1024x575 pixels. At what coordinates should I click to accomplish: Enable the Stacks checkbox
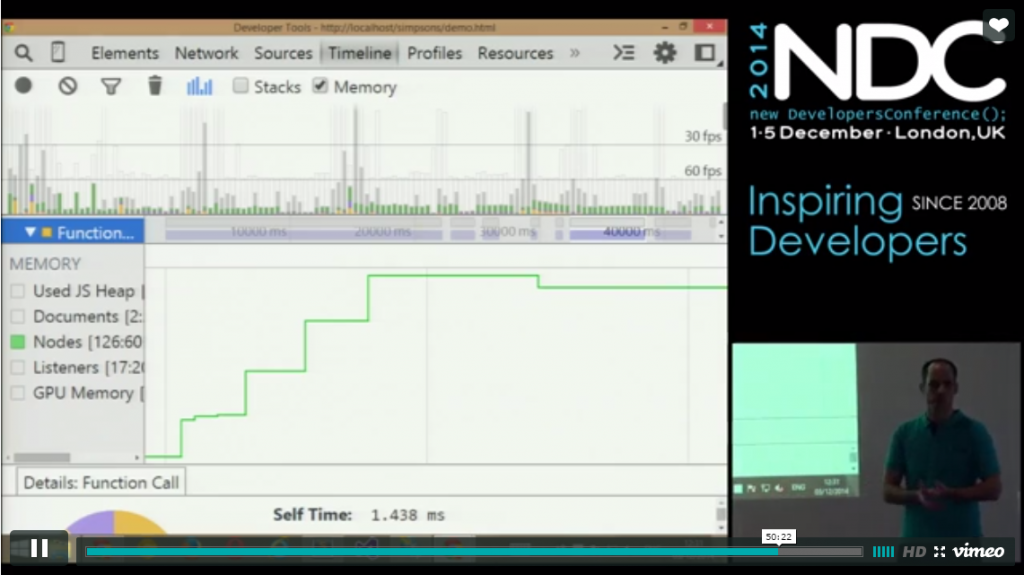241,87
